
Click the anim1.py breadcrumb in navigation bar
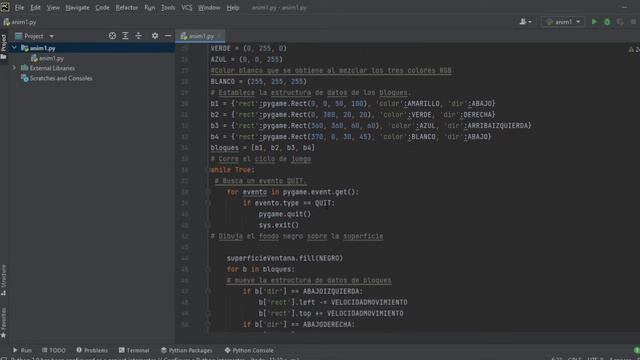[20, 22]
